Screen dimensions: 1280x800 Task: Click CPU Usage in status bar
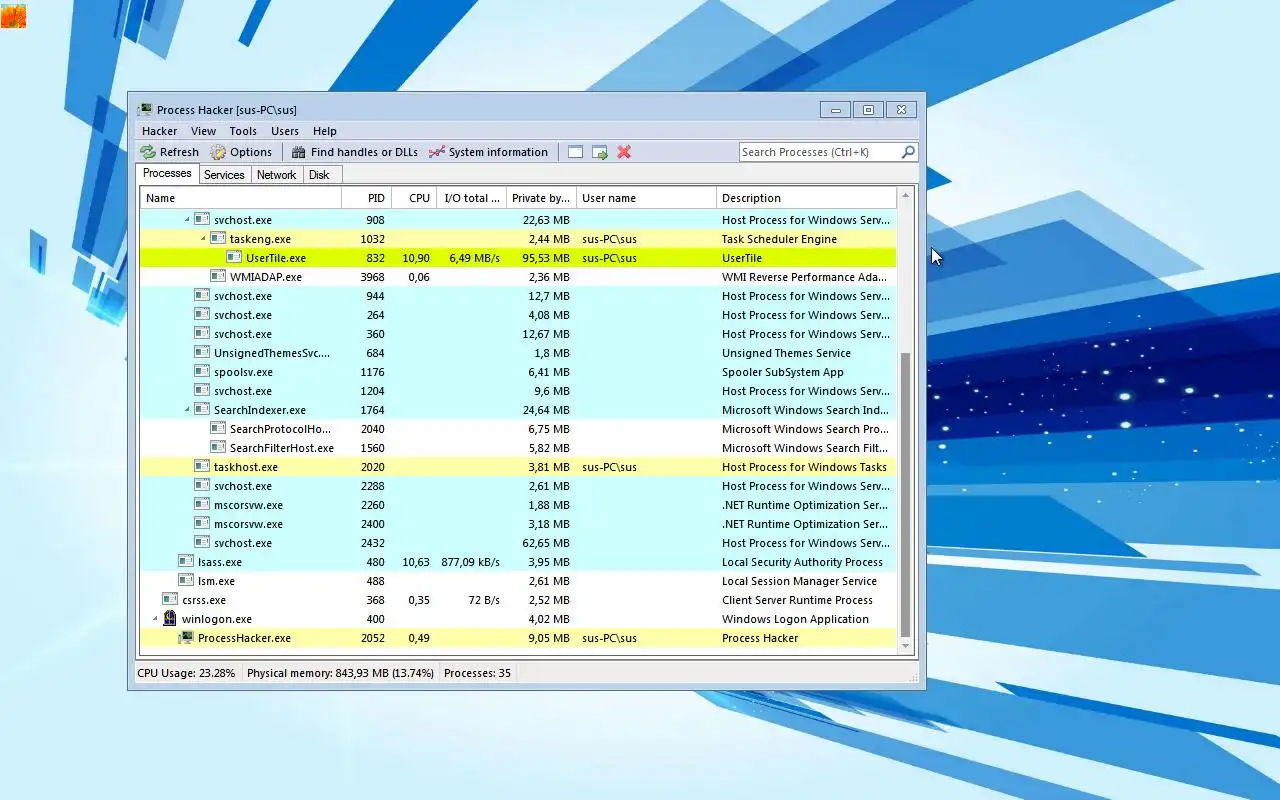click(x=186, y=673)
